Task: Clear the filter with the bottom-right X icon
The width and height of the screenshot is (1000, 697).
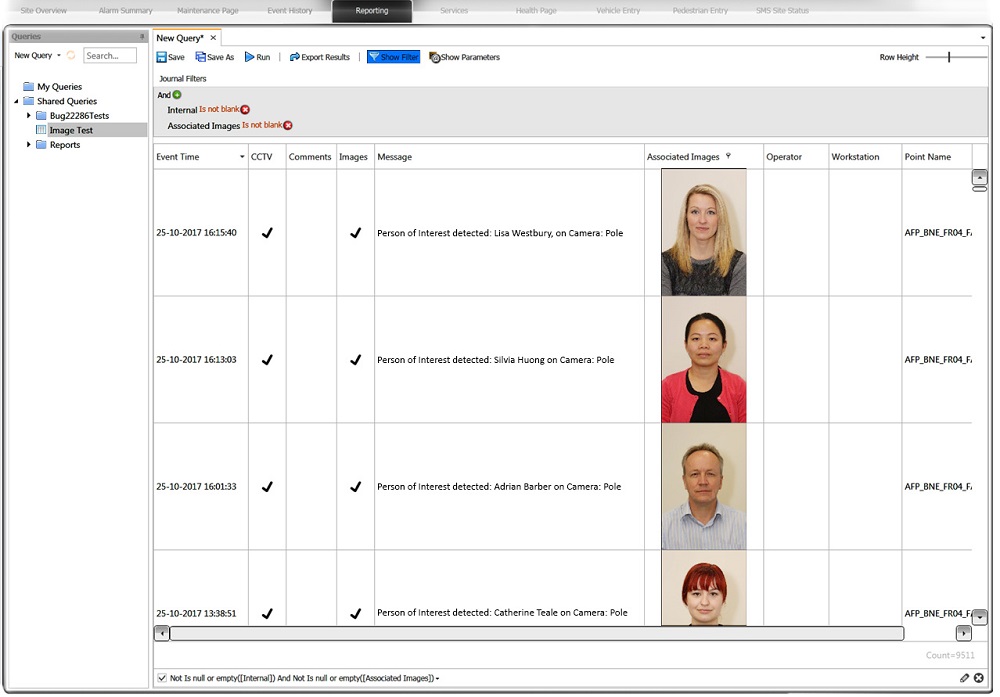Action: [979, 678]
